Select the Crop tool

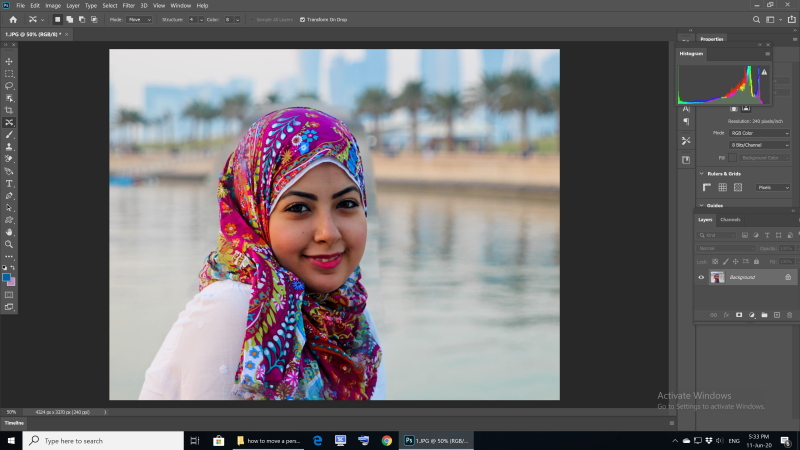(9, 110)
